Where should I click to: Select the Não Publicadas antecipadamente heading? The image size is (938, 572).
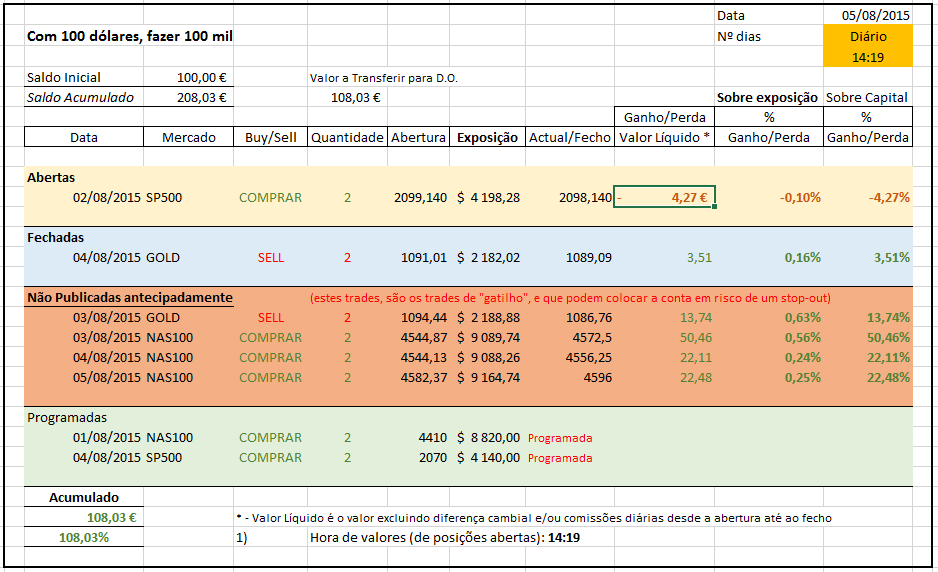pyautogui.click(x=130, y=298)
